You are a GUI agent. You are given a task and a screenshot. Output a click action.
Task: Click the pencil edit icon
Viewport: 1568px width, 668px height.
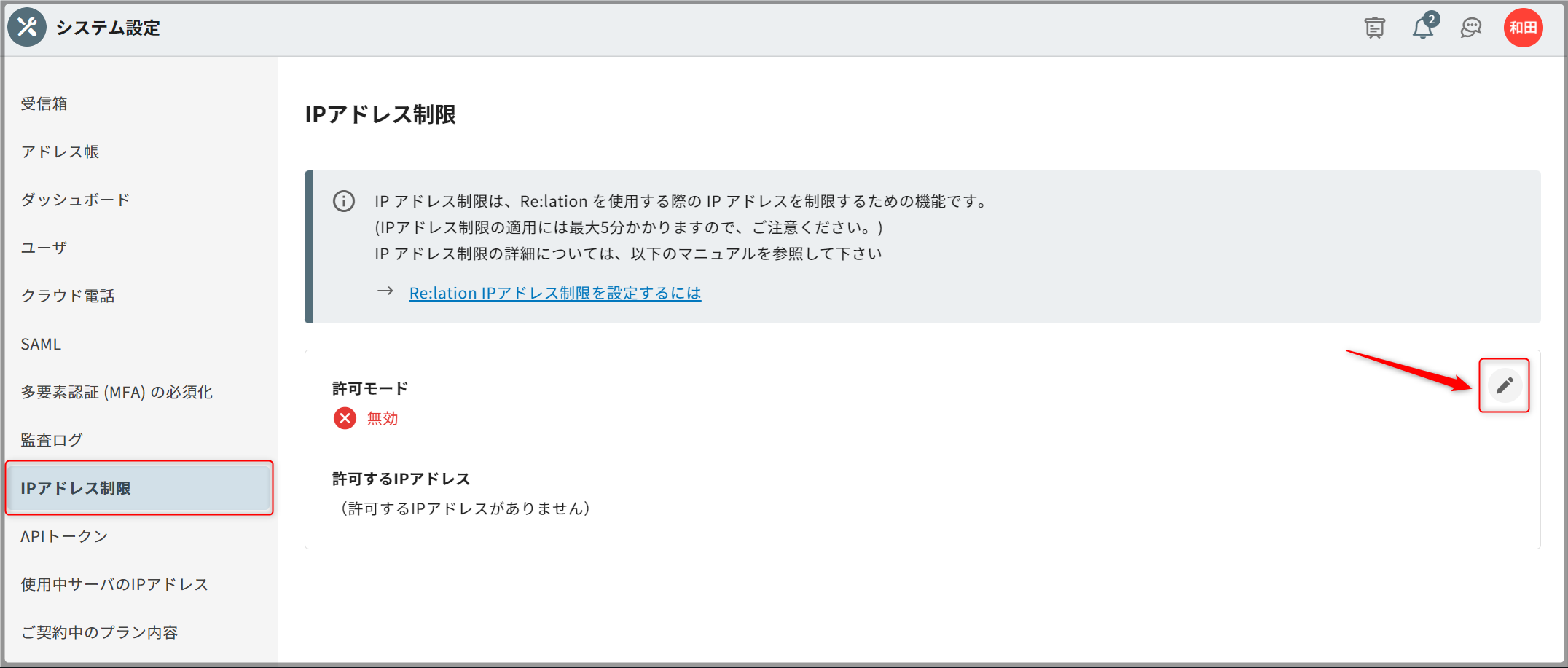(x=1504, y=385)
